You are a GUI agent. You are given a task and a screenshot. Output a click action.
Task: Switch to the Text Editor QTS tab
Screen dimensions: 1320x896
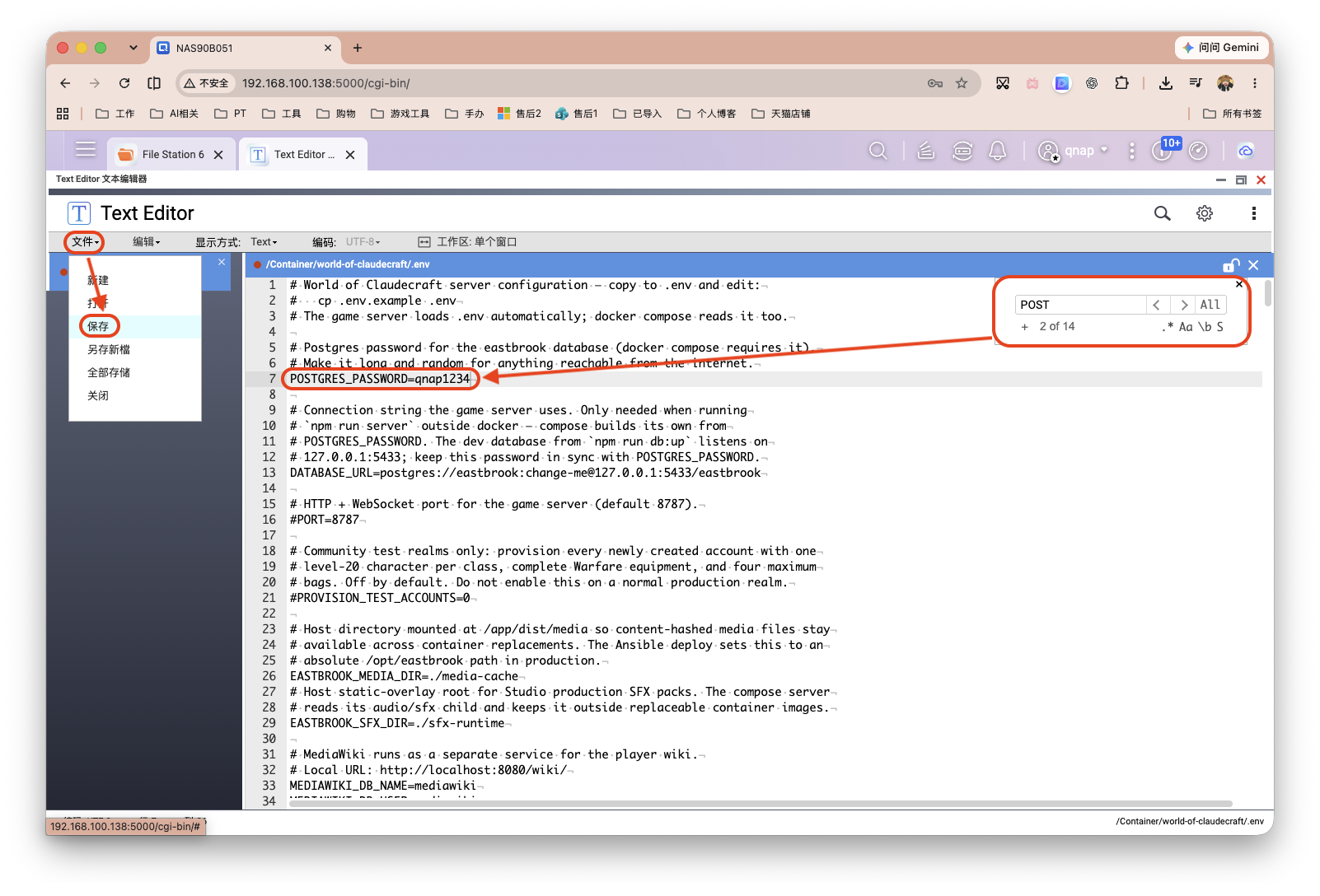[303, 154]
